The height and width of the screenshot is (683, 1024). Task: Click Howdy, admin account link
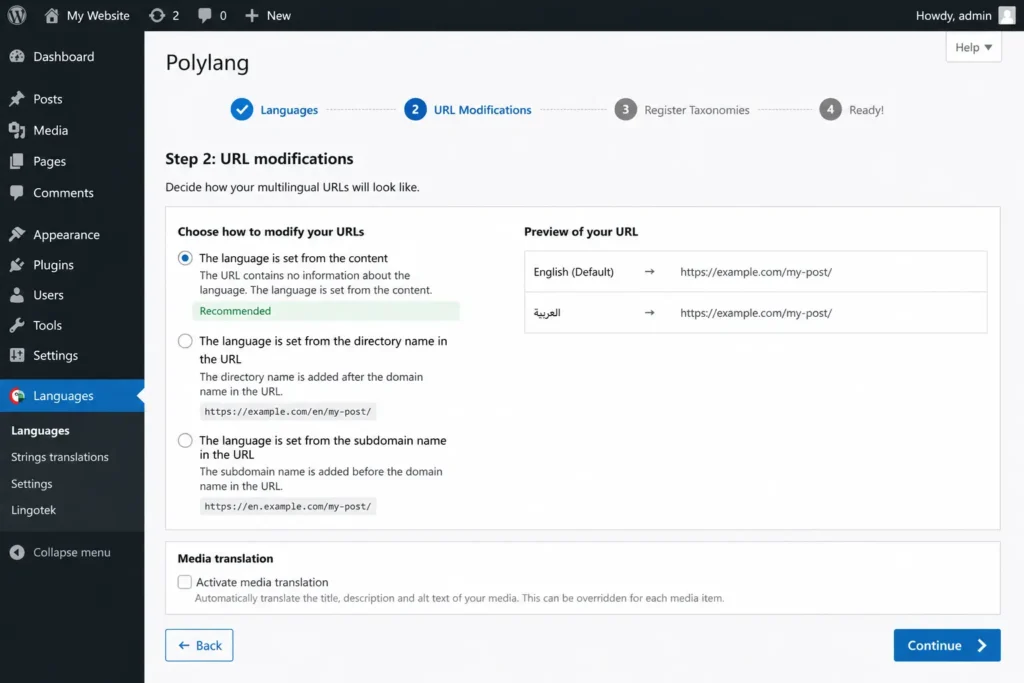tap(953, 15)
